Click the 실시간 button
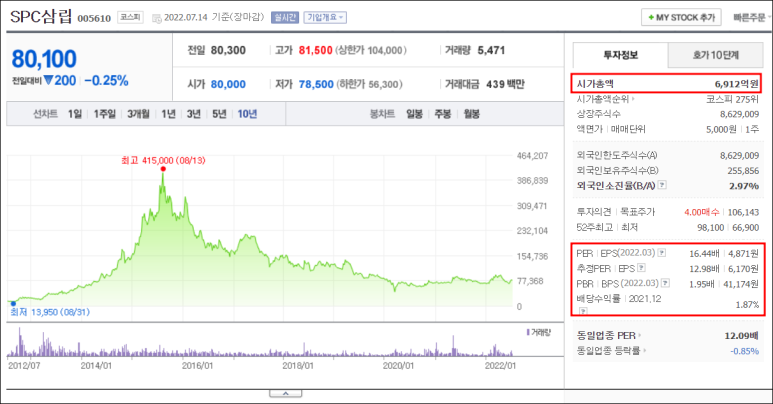This screenshot has width=773, height=404. (284, 17)
